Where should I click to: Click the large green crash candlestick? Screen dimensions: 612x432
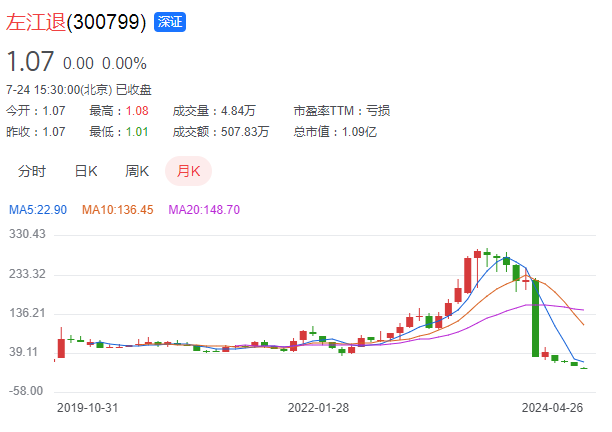(536, 318)
